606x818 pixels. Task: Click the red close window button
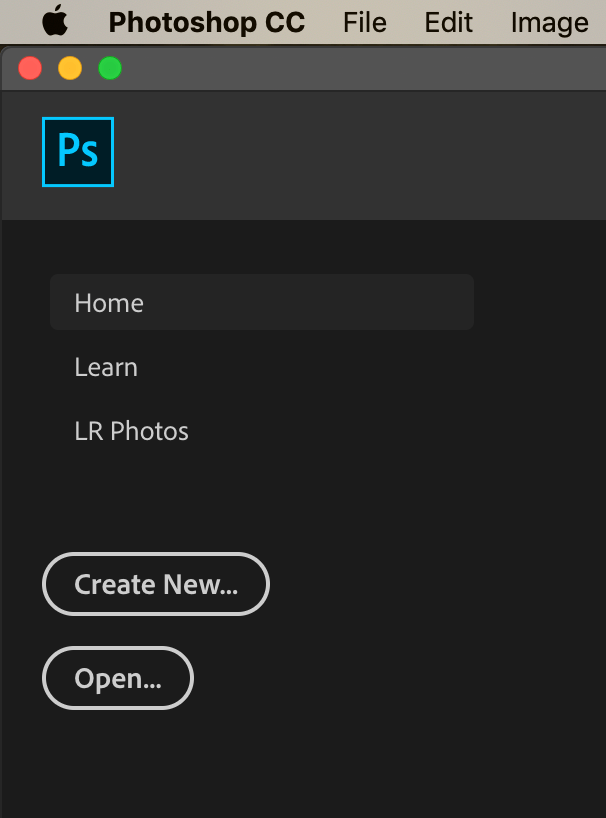(29, 68)
